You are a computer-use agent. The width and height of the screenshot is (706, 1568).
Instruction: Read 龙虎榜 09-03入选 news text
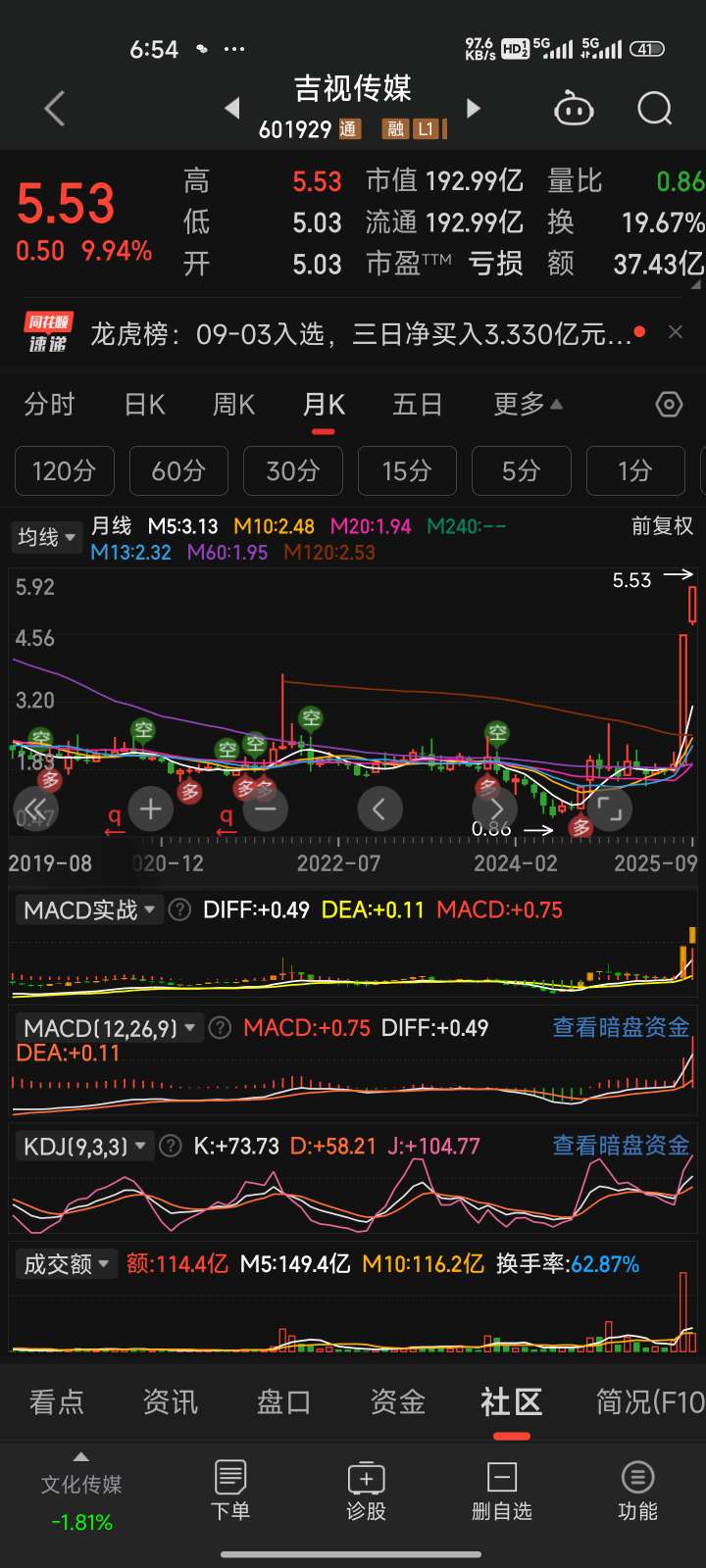(x=361, y=334)
